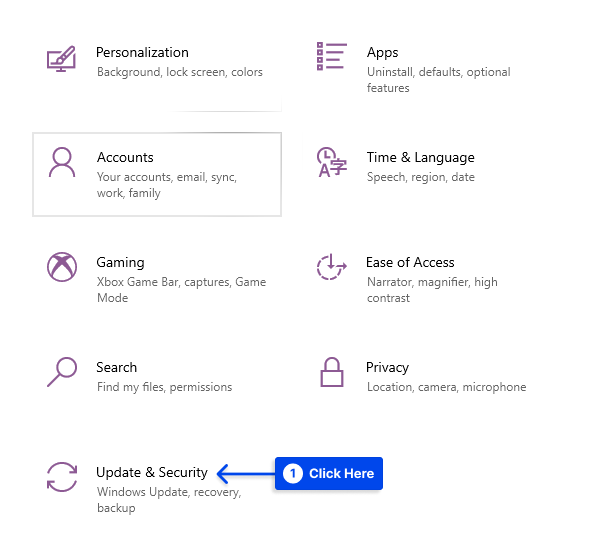The image size is (609, 545).
Task: Select the Privacy padlock icon
Action: pos(332,372)
